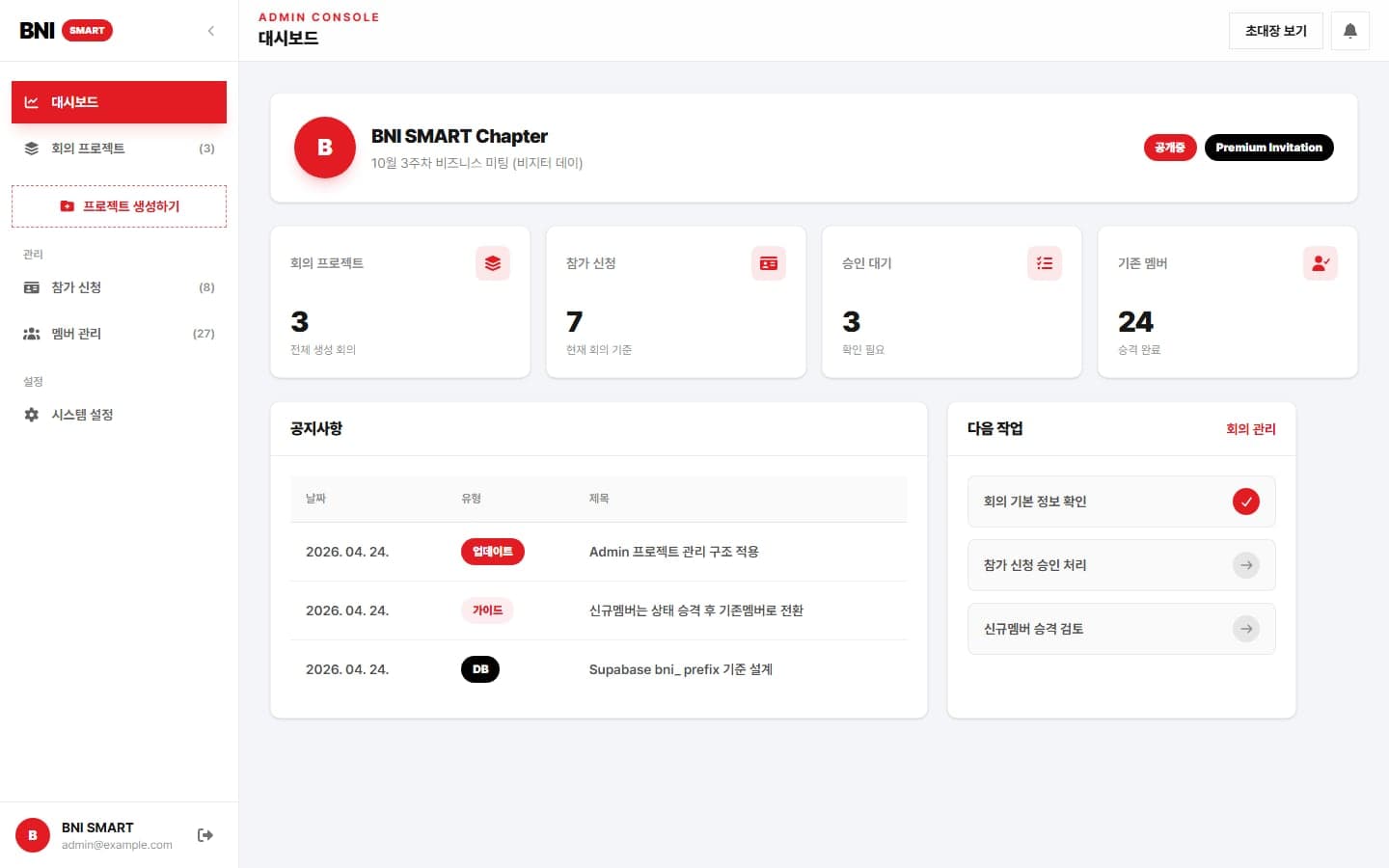Open the 대시보드 menu item
Image resolution: width=1389 pixels, height=868 pixels.
(119, 102)
